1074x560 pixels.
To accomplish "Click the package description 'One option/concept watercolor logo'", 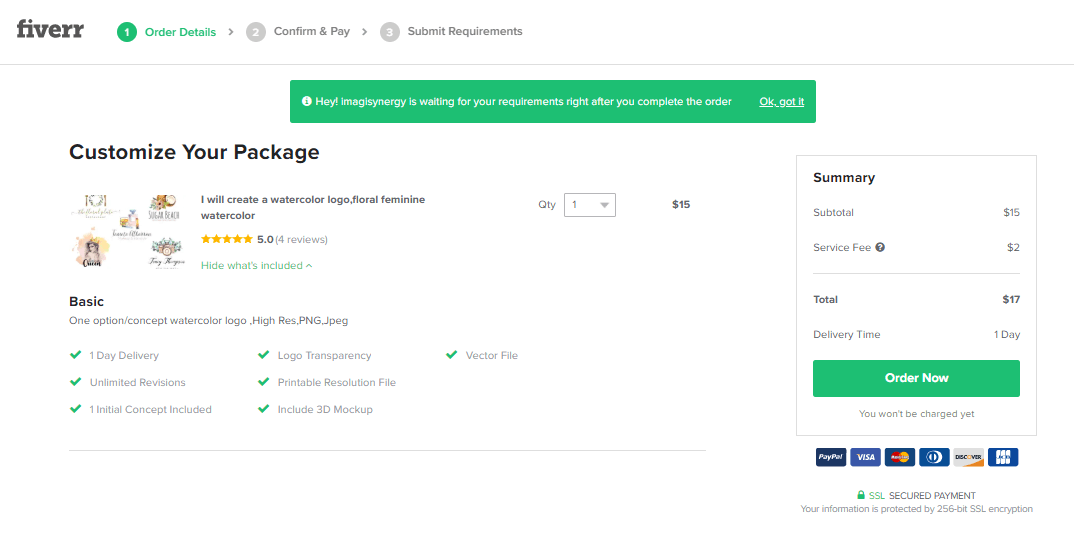I will click(x=208, y=320).
